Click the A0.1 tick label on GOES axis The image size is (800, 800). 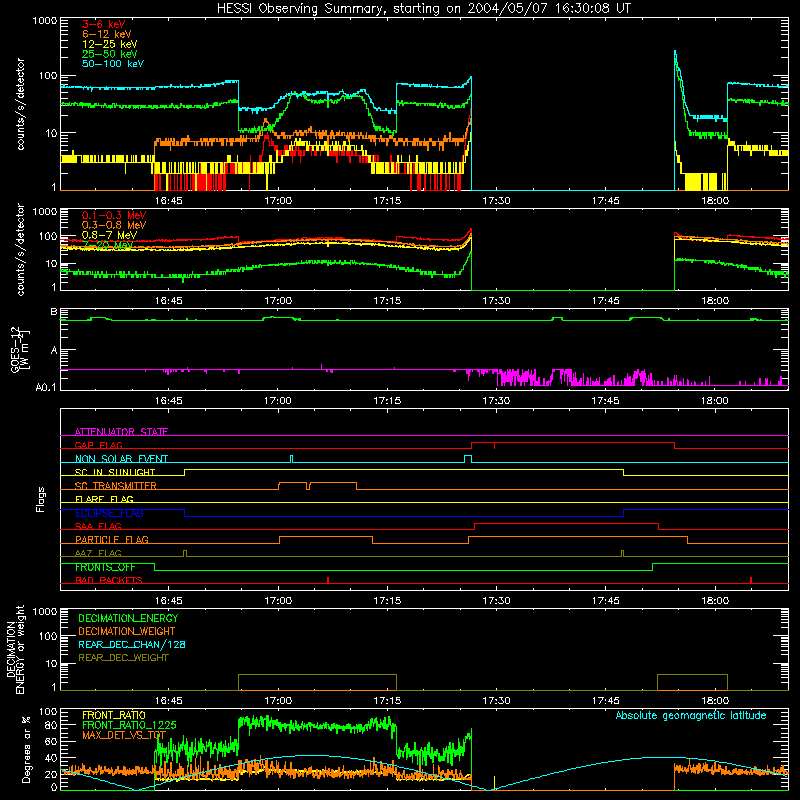(46, 387)
